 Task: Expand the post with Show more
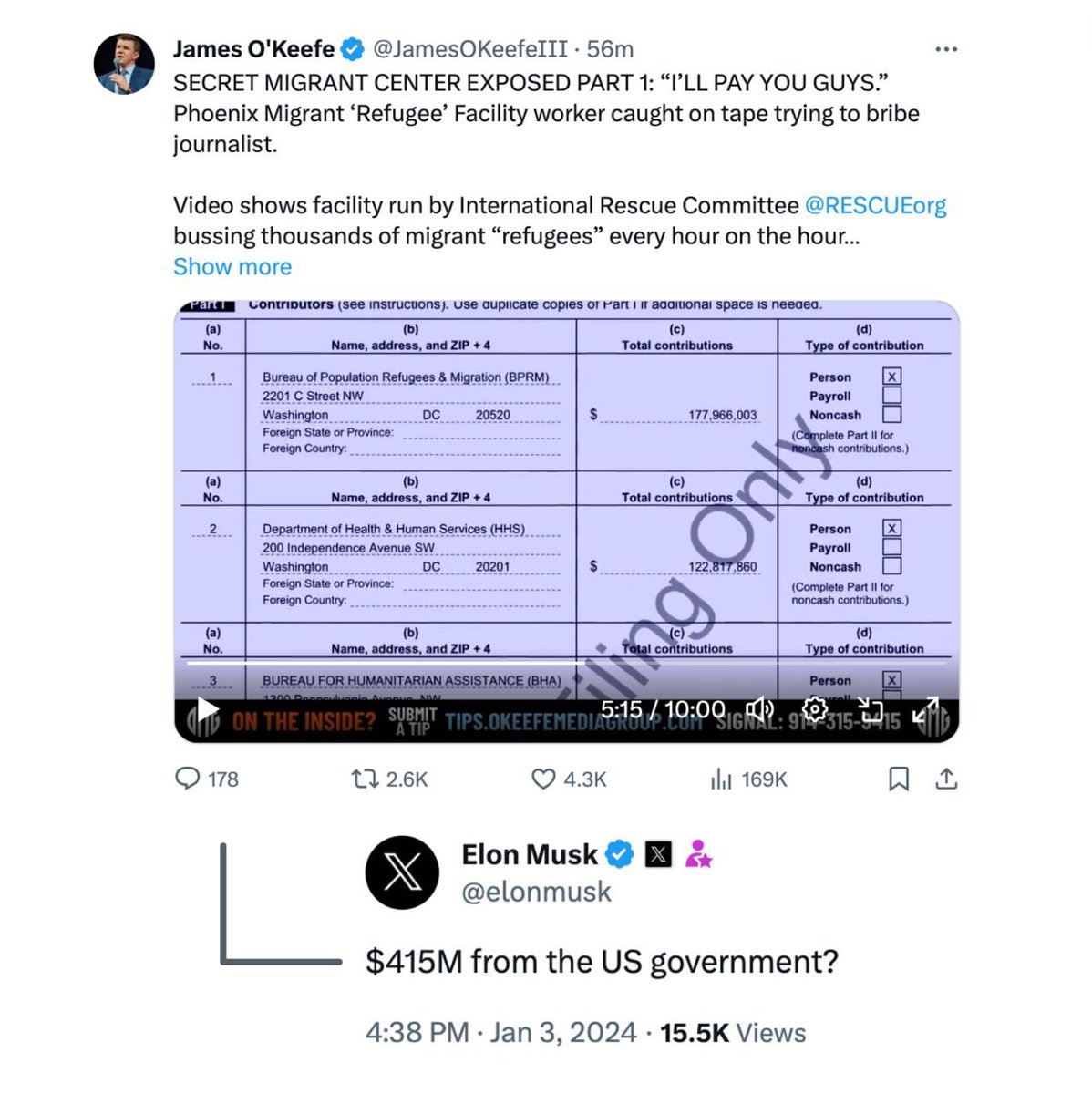(232, 267)
